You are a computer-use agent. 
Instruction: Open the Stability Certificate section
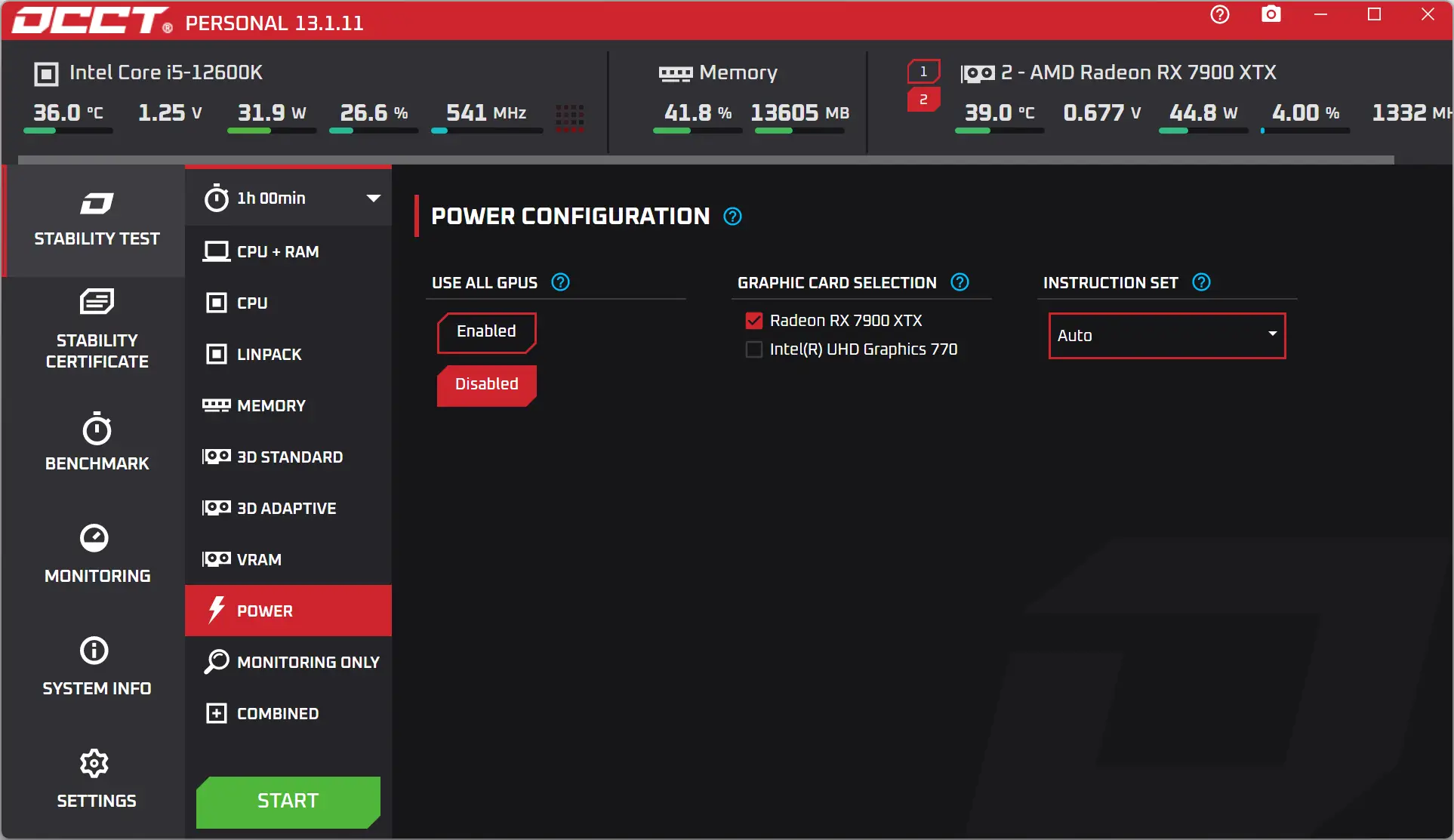coord(97,330)
